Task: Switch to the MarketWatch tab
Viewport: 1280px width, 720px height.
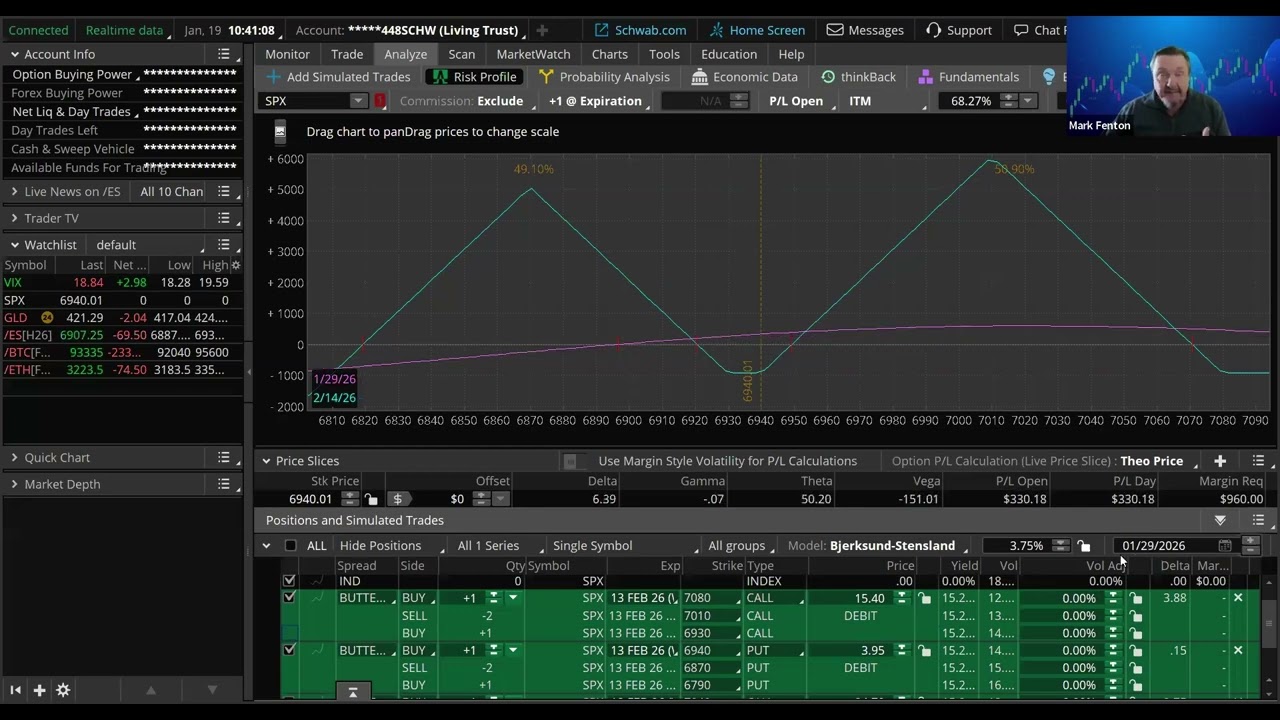Action: point(533,54)
